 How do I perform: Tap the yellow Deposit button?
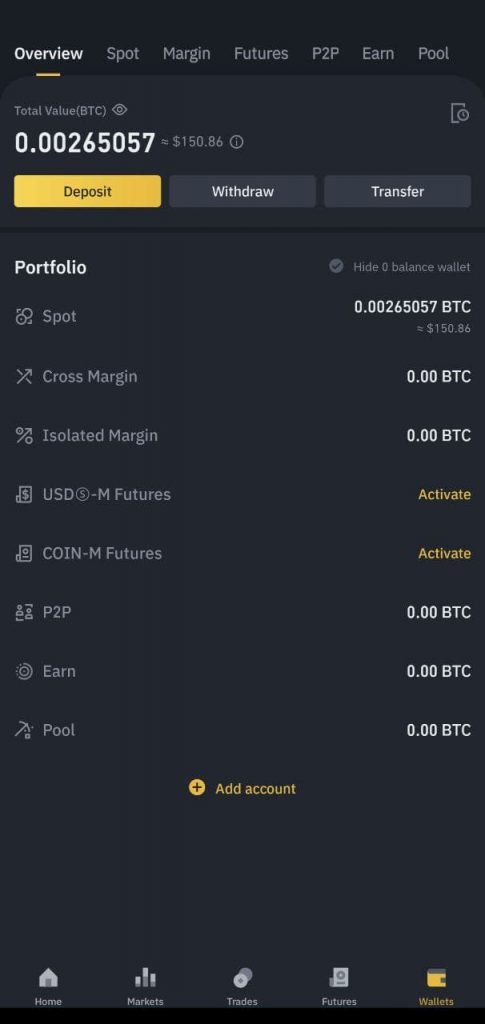pyautogui.click(x=87, y=191)
